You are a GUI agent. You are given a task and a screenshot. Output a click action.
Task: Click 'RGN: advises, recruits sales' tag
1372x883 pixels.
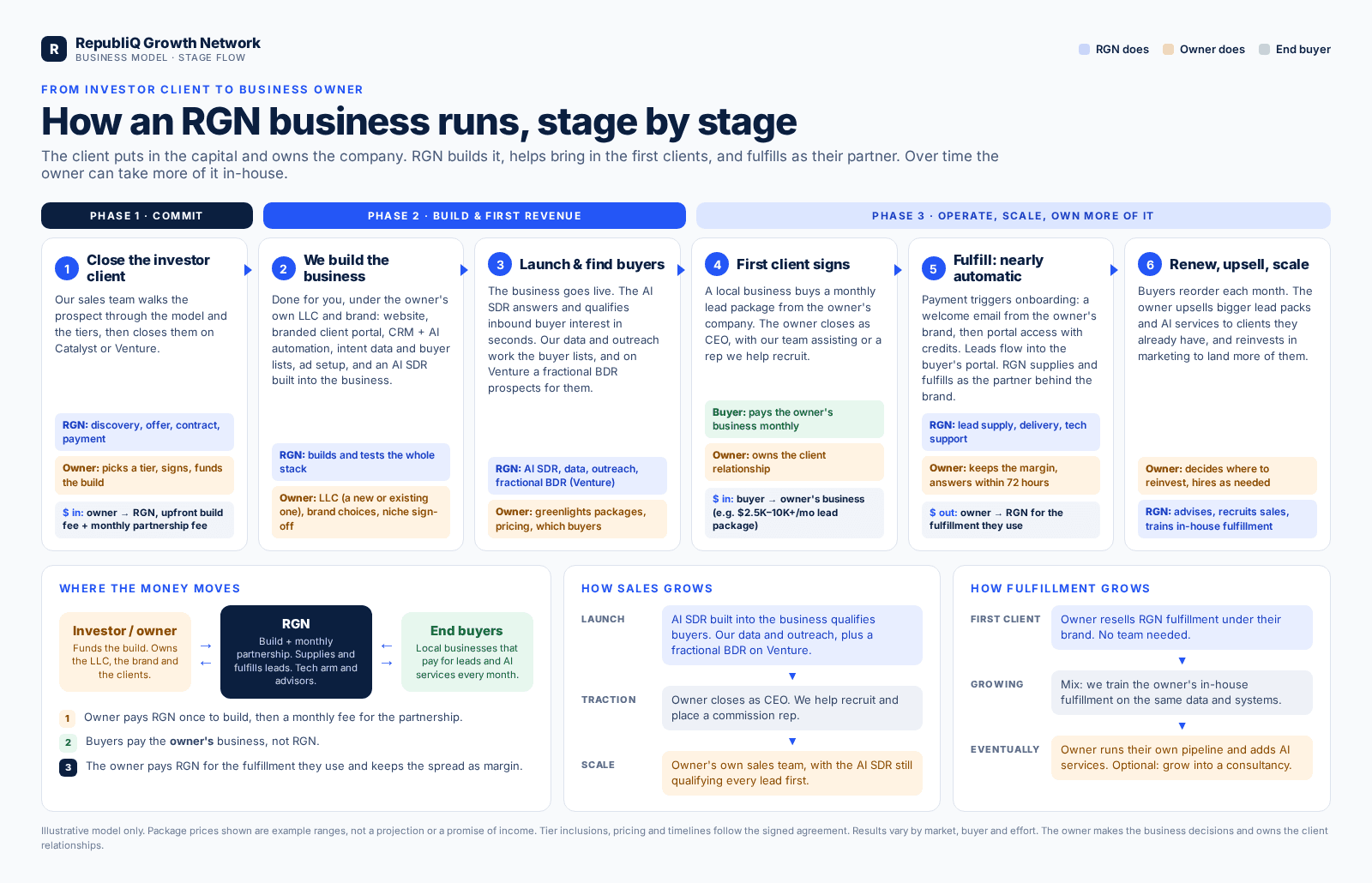click(1227, 519)
